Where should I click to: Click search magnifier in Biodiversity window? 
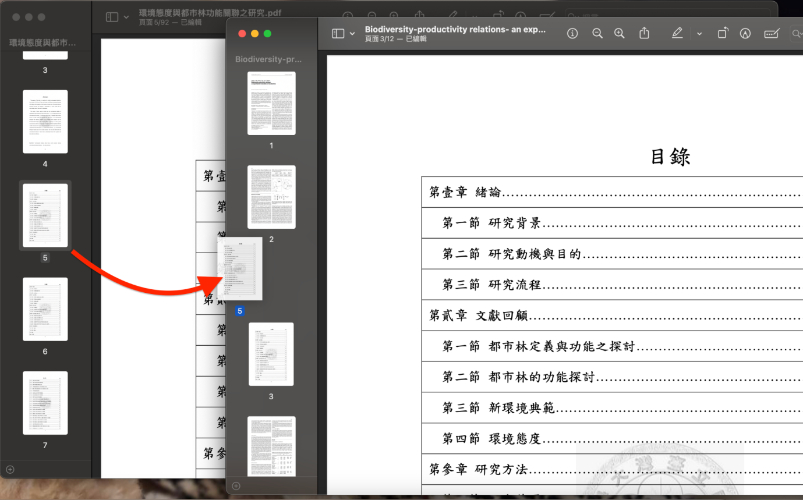pyautogui.click(x=797, y=34)
